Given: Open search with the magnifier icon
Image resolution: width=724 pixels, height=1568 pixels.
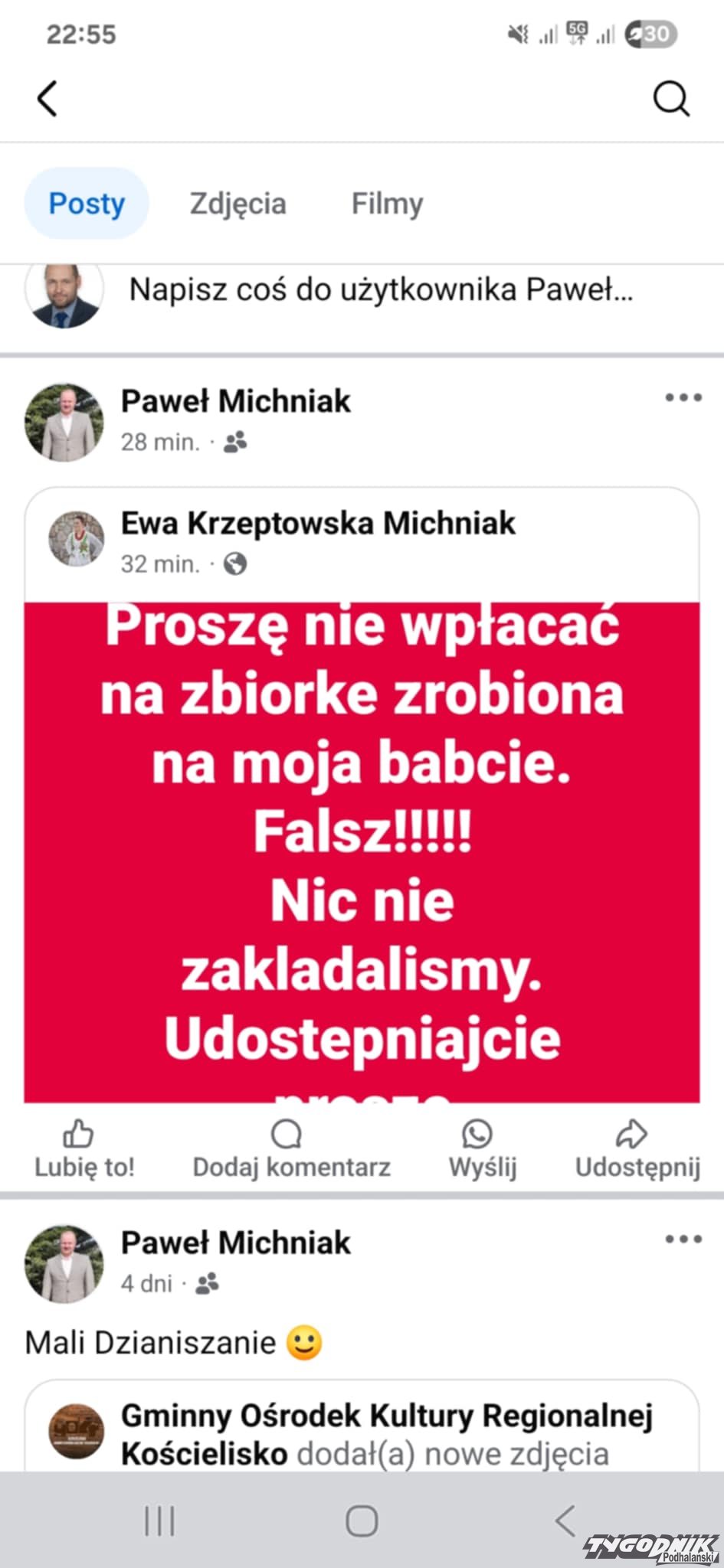Looking at the screenshot, I should [671, 99].
